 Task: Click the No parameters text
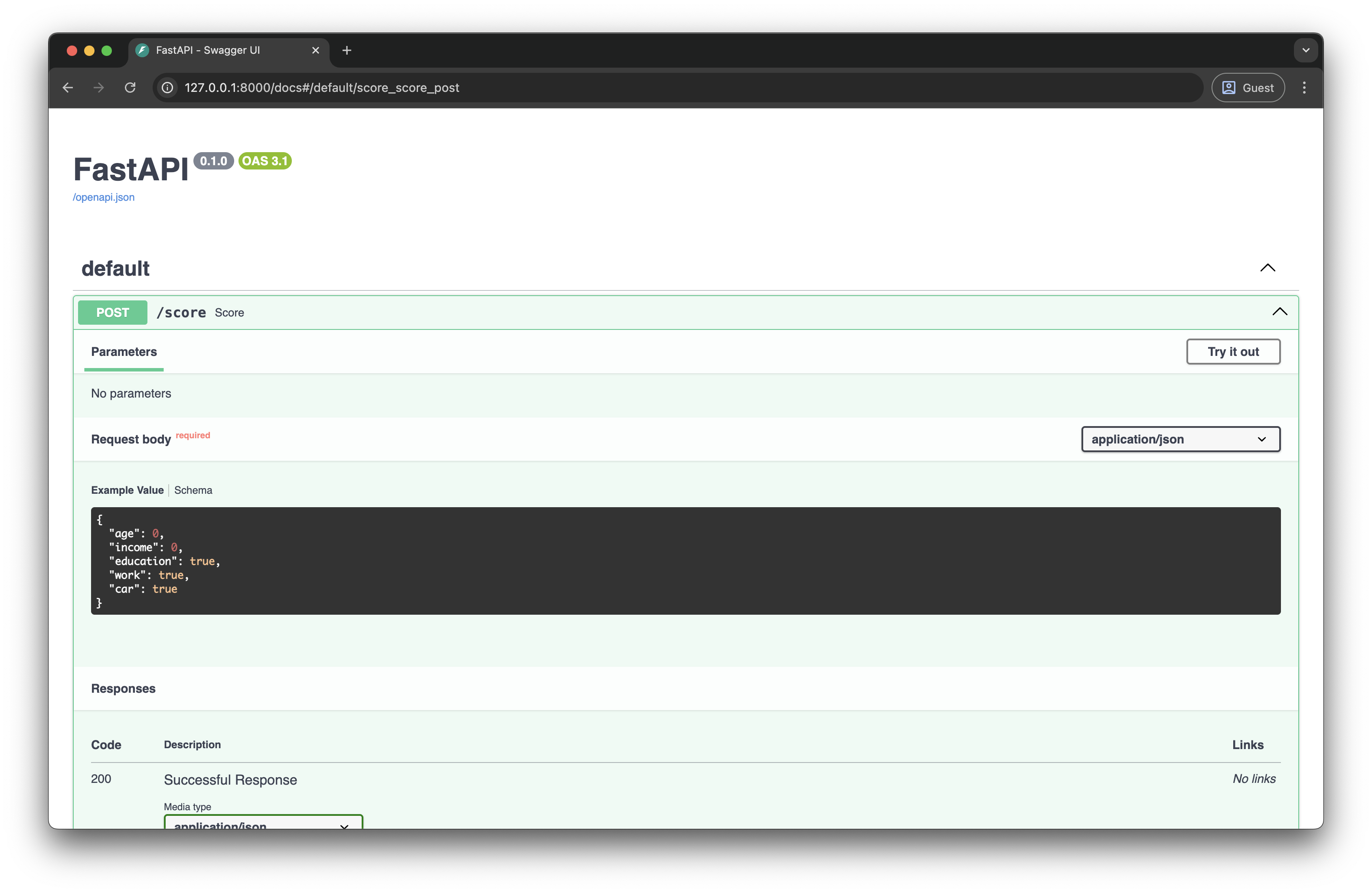pyautogui.click(x=131, y=394)
